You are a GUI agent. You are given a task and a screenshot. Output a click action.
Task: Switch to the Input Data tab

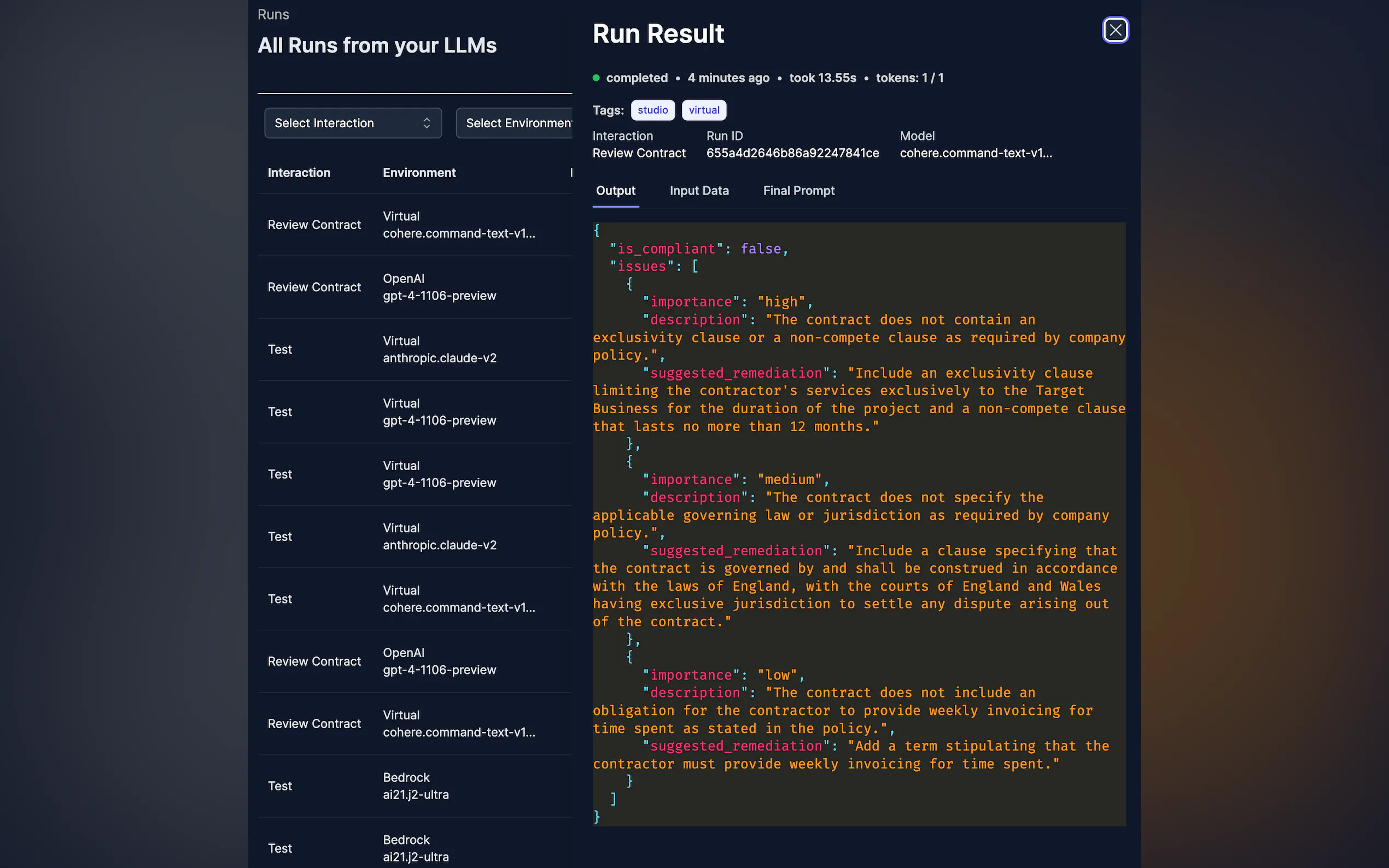pyautogui.click(x=699, y=191)
